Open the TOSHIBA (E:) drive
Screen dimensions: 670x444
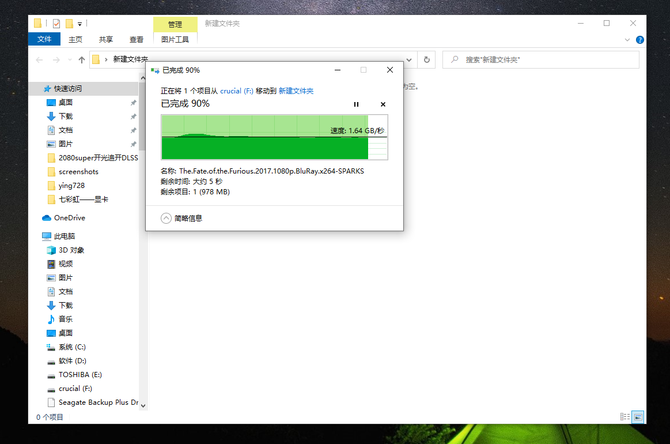pos(74,375)
